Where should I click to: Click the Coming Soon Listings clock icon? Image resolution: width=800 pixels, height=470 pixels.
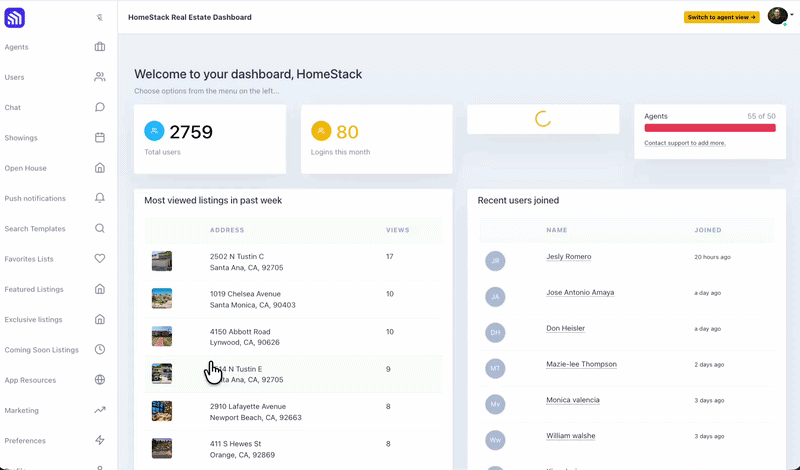(100, 350)
